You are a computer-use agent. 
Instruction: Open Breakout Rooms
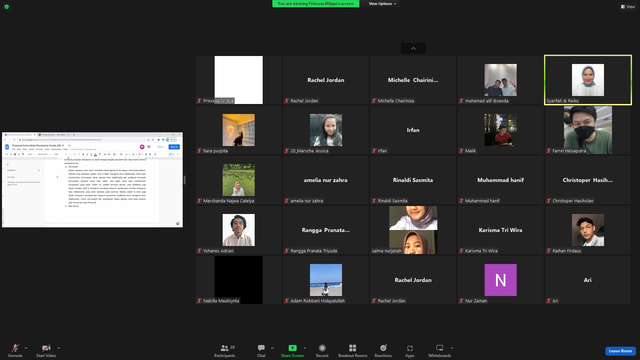click(x=353, y=350)
